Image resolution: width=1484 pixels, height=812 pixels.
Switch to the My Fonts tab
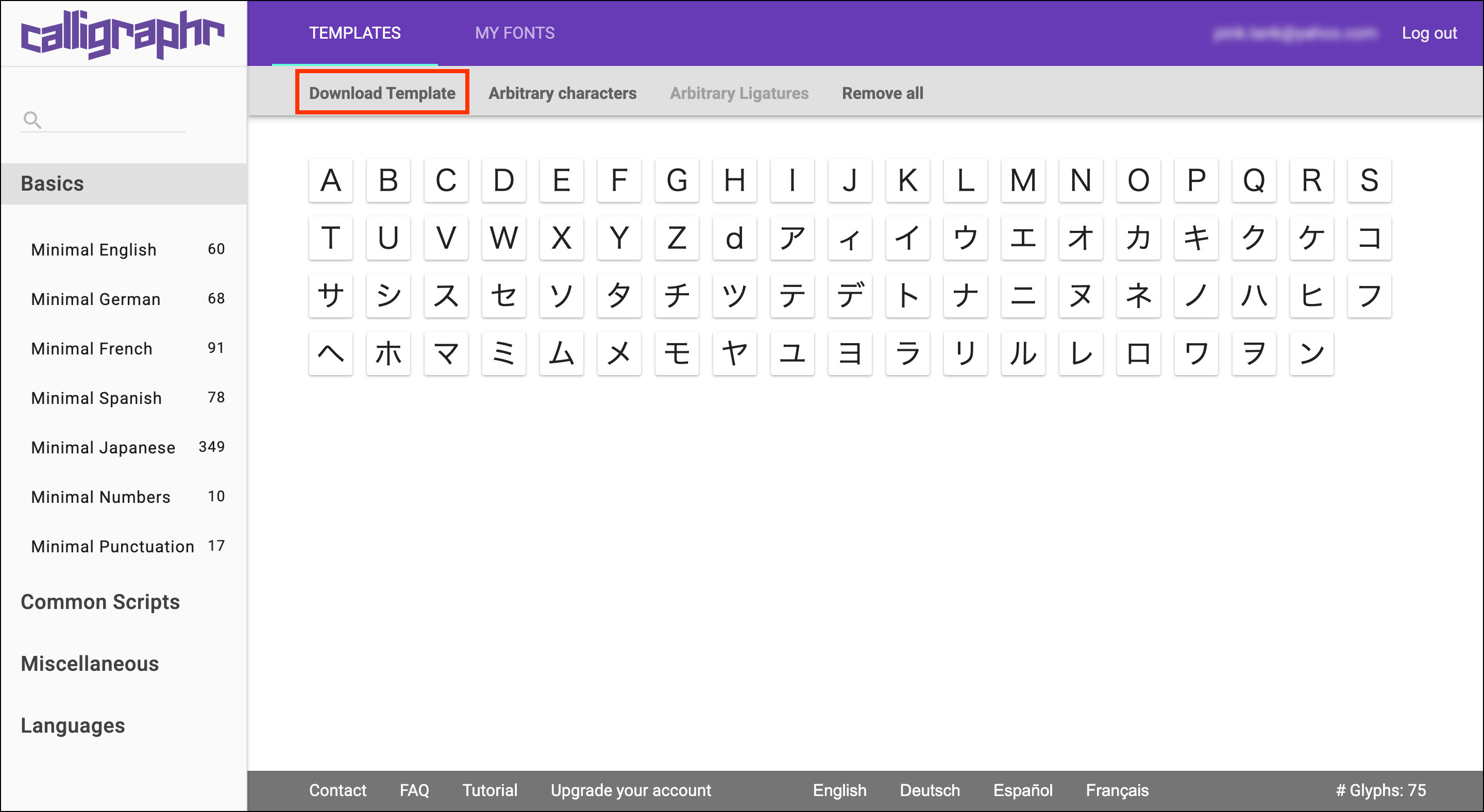point(514,33)
